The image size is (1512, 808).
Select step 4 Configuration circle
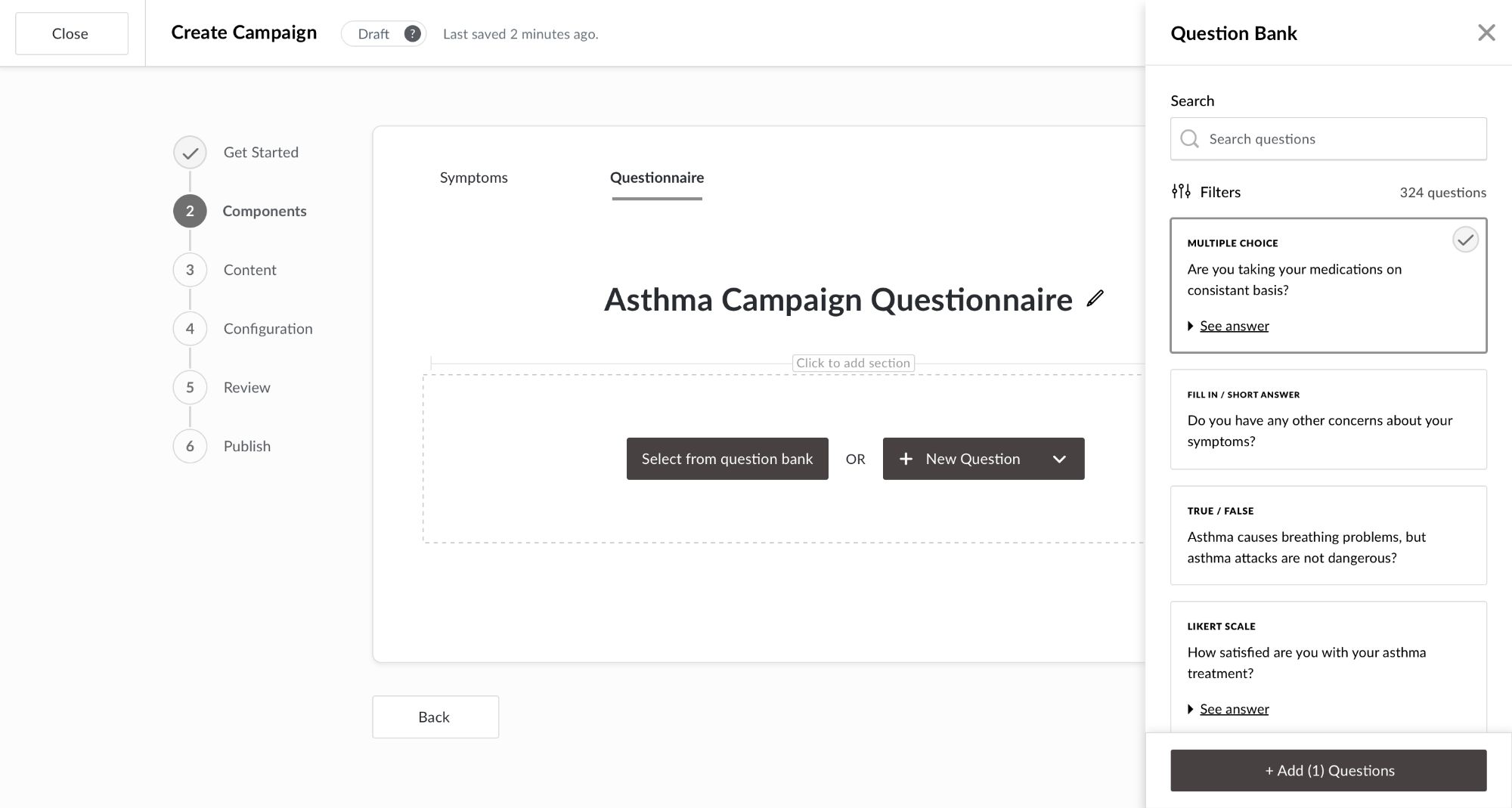[x=189, y=328]
